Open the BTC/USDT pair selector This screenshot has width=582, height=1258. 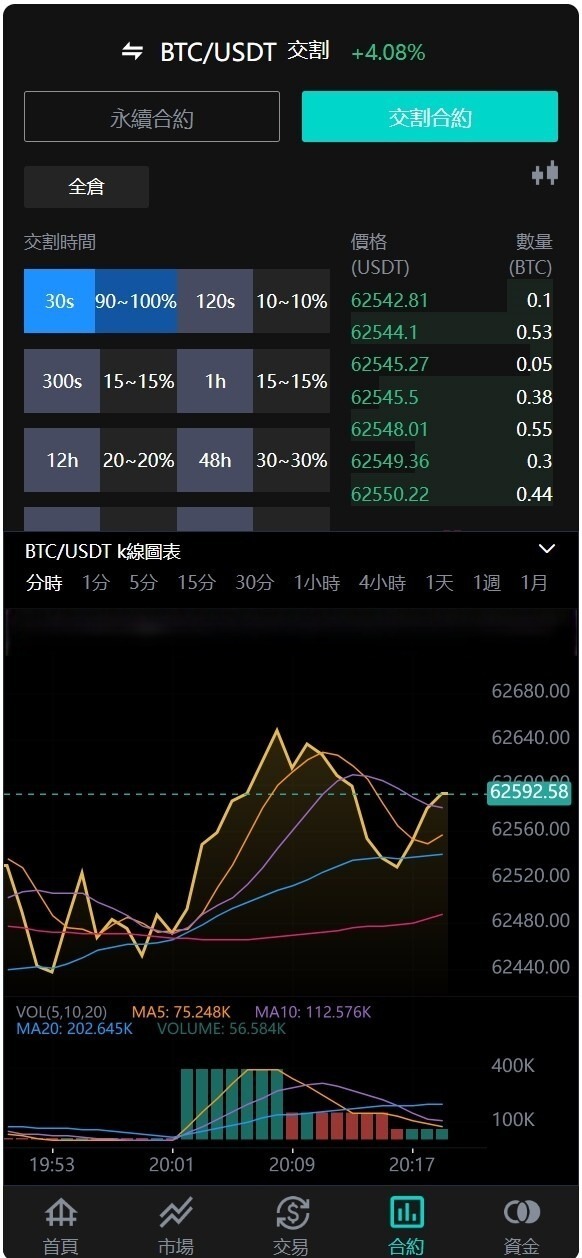[218, 52]
